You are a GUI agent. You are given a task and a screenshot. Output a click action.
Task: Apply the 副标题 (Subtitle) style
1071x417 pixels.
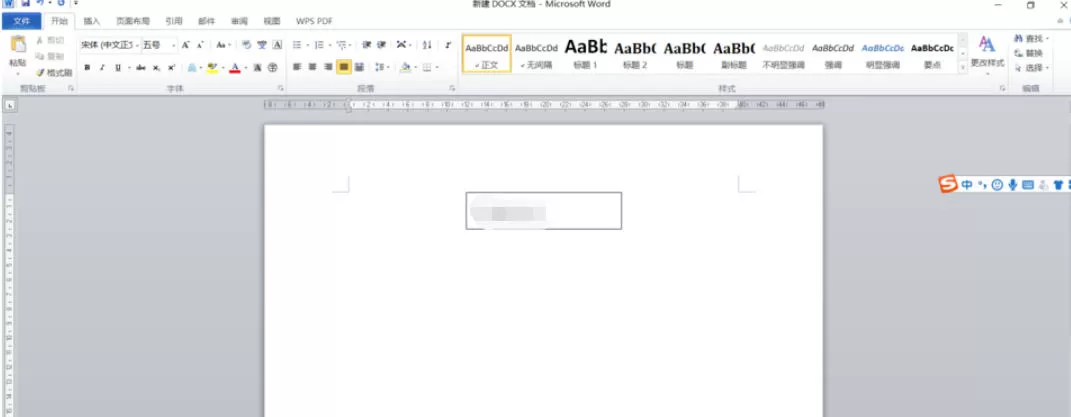(734, 54)
